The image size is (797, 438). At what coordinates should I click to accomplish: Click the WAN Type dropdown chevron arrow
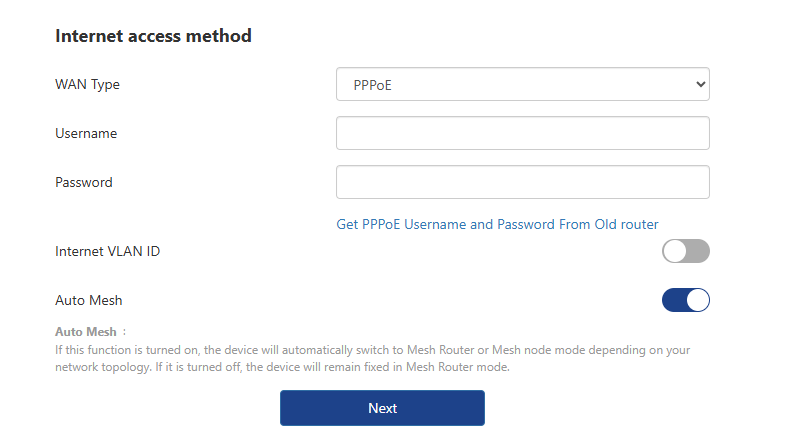click(x=700, y=85)
